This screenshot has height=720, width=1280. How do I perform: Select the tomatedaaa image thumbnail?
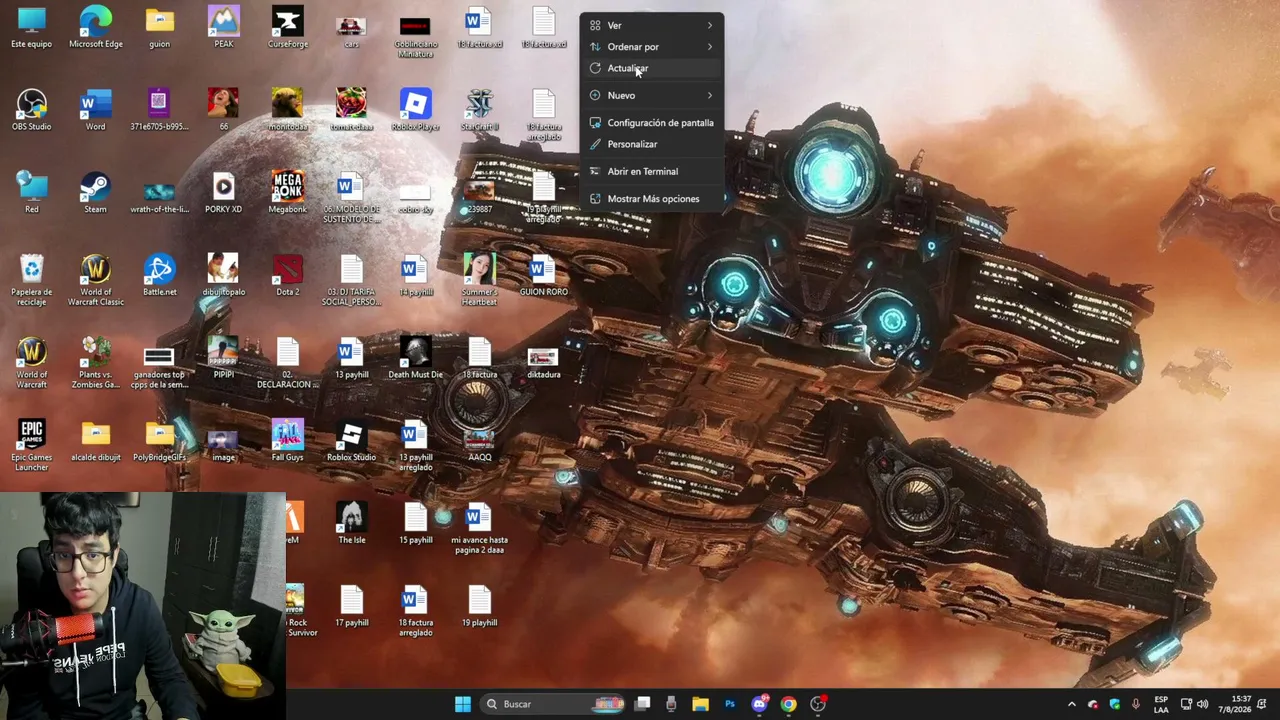tap(351, 110)
